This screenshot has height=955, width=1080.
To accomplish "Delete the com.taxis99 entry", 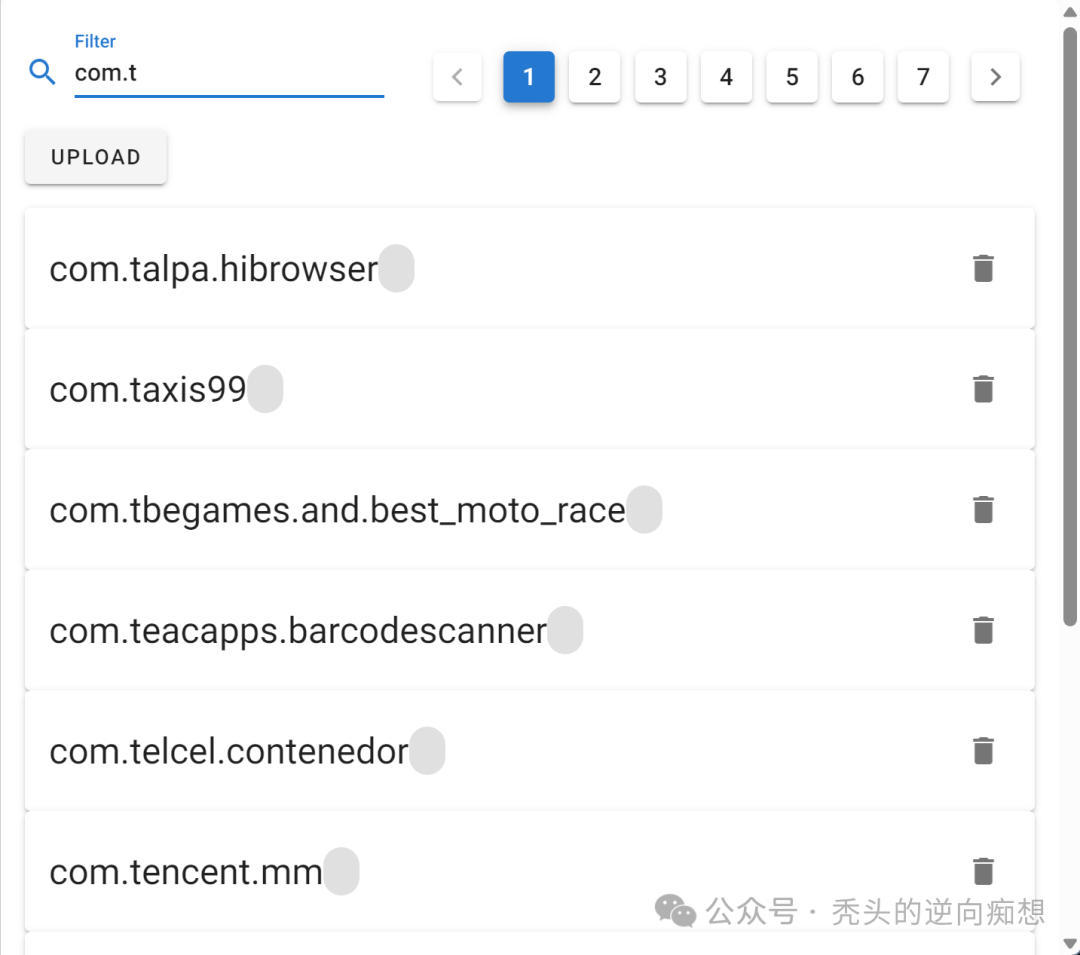I will [983, 389].
